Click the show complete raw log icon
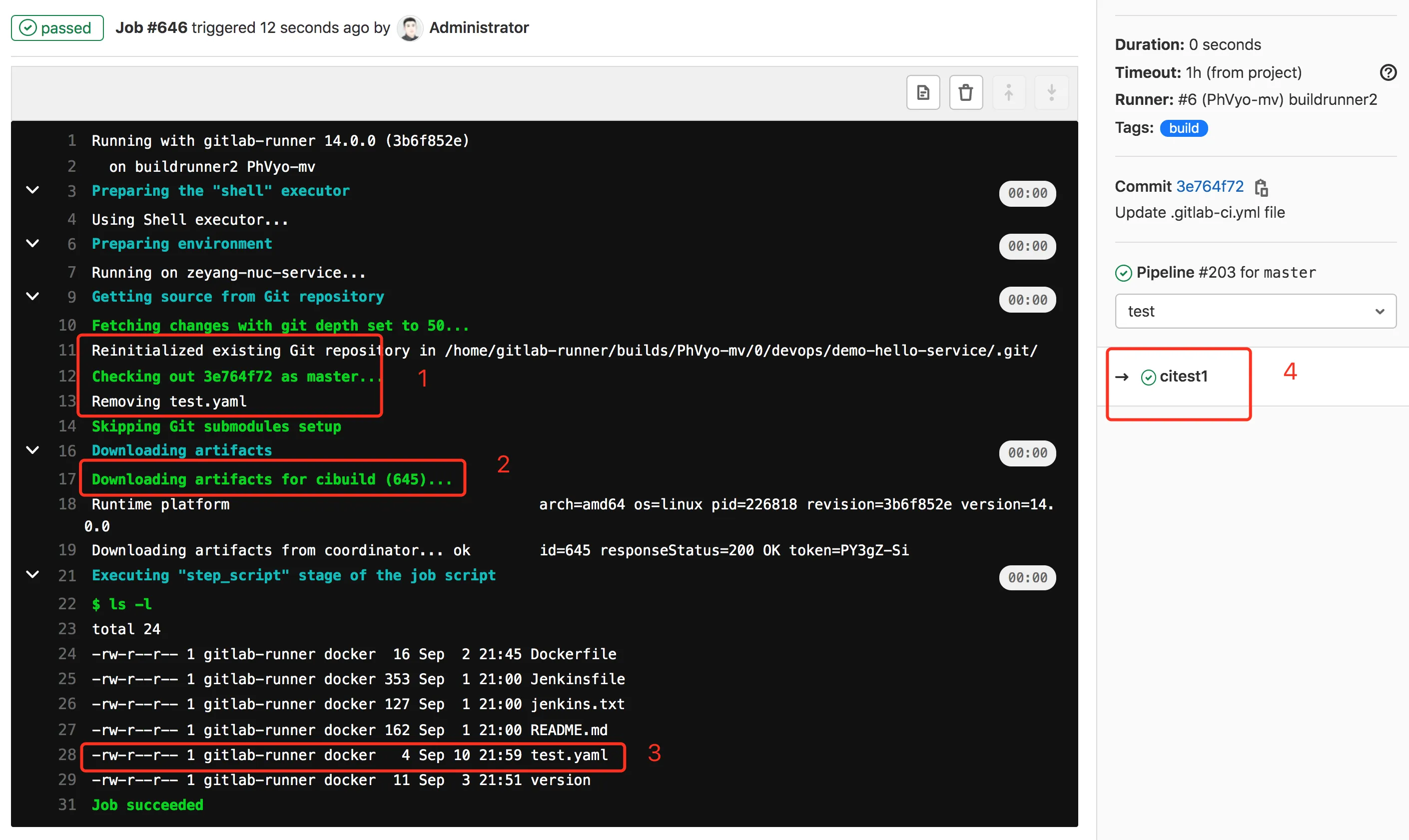The image size is (1409, 840). 922,92
